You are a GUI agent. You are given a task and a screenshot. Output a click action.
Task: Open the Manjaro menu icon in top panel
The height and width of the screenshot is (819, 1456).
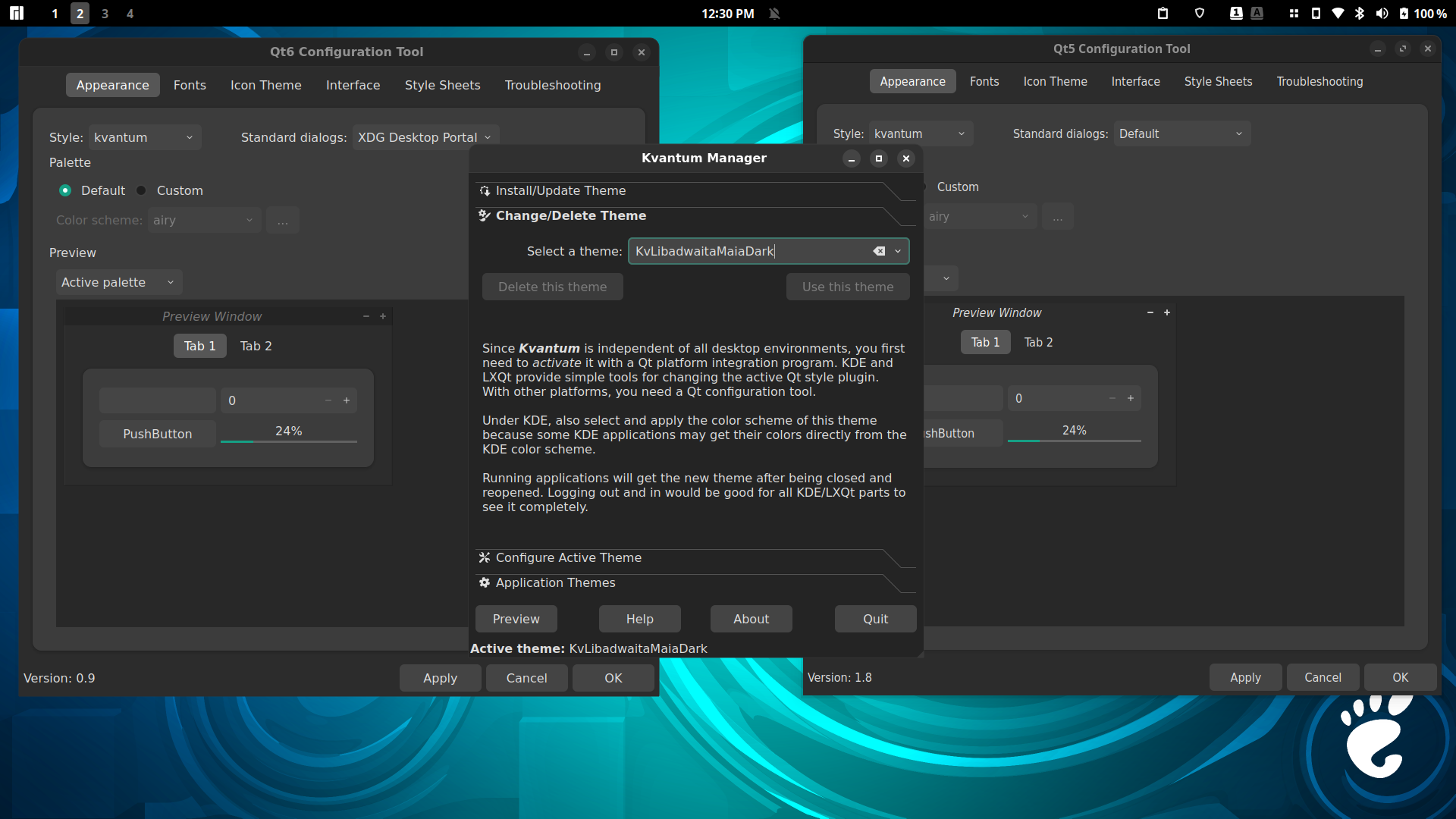pyautogui.click(x=17, y=13)
